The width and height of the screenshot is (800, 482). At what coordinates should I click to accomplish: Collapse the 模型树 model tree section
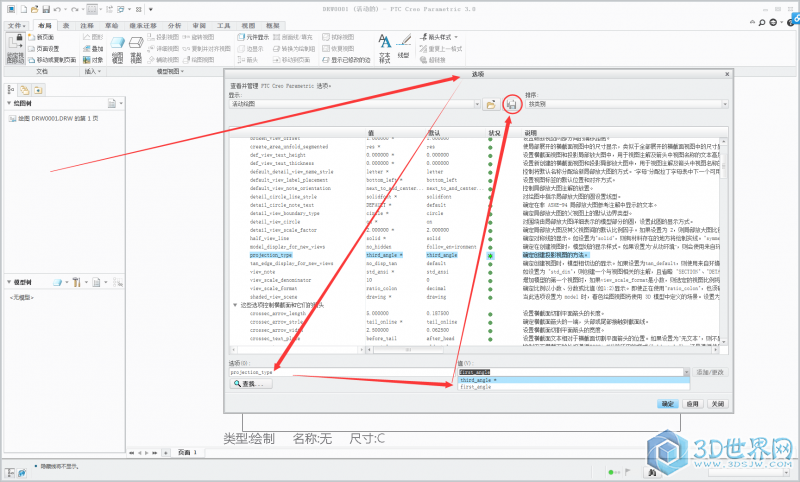(x=9, y=282)
